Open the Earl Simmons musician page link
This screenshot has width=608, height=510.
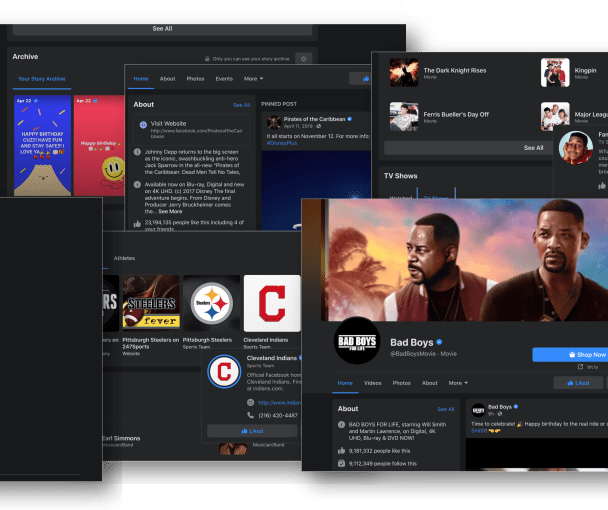click(121, 438)
